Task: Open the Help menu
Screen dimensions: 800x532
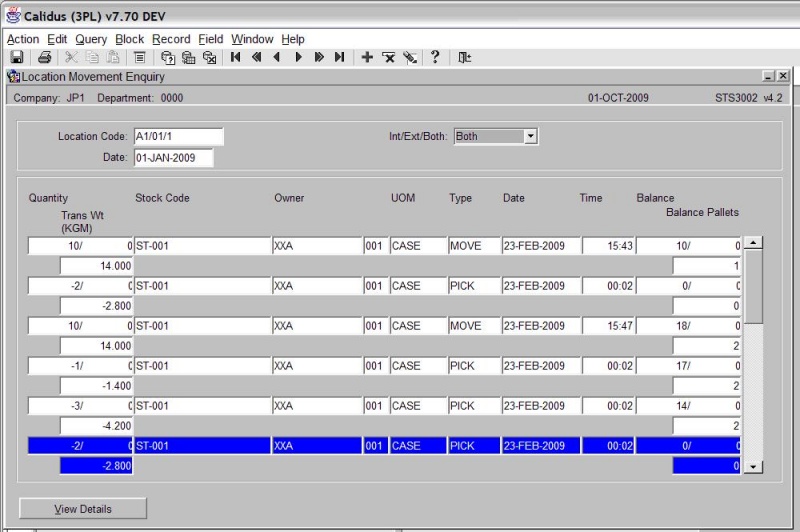Action: coord(293,39)
